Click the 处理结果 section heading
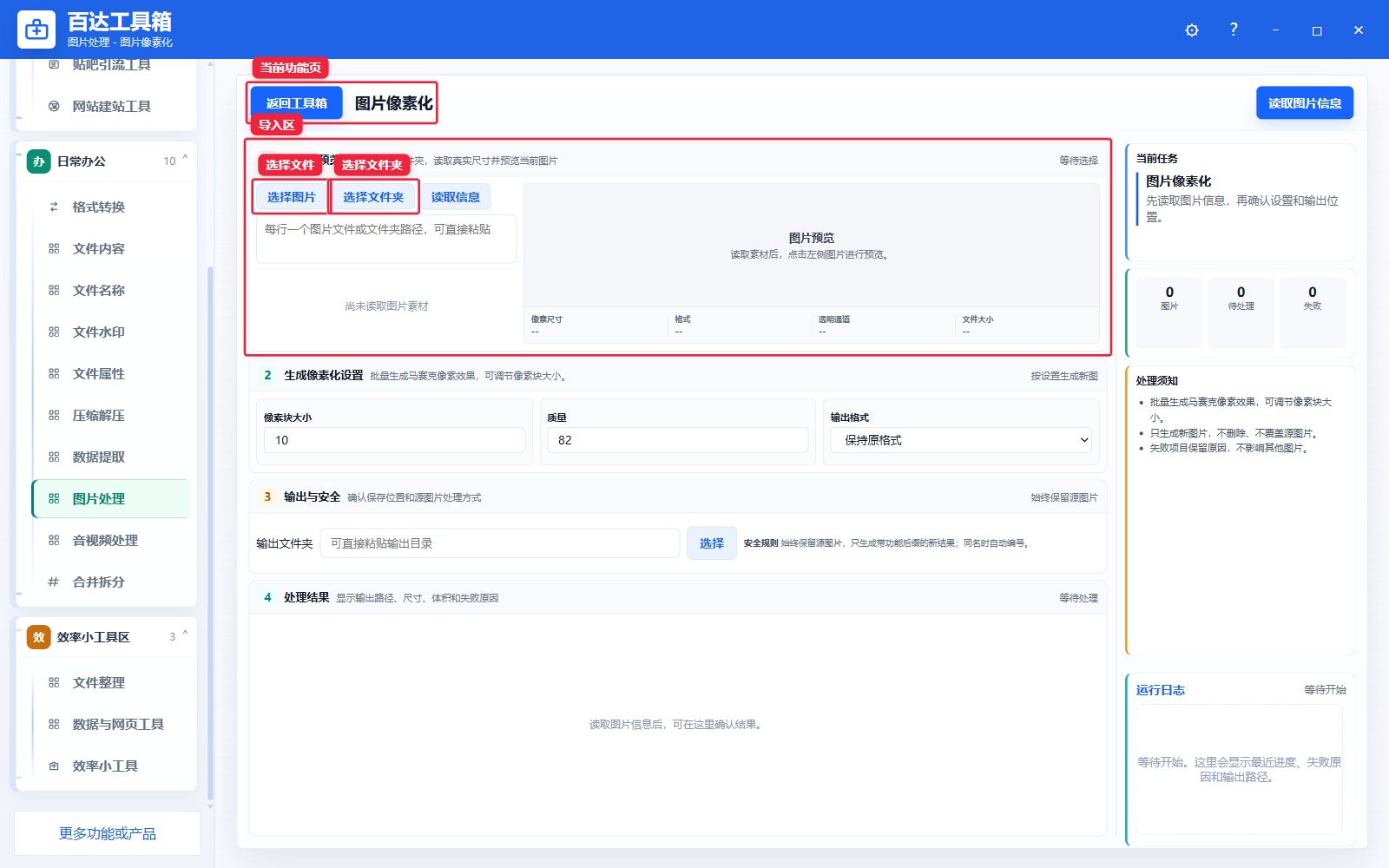 coord(306,597)
